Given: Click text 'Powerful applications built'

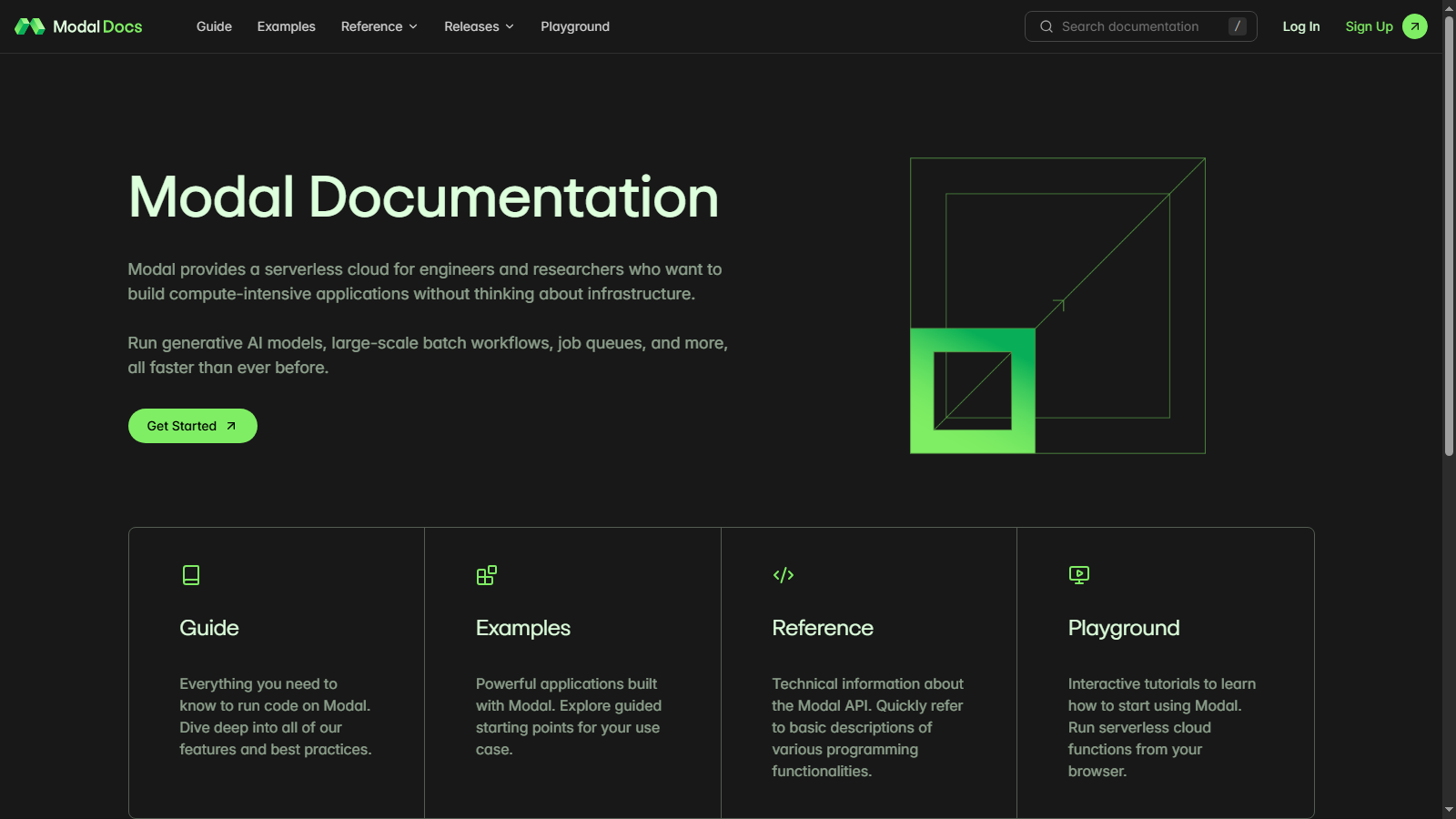Looking at the screenshot, I should pyautogui.click(x=566, y=683).
